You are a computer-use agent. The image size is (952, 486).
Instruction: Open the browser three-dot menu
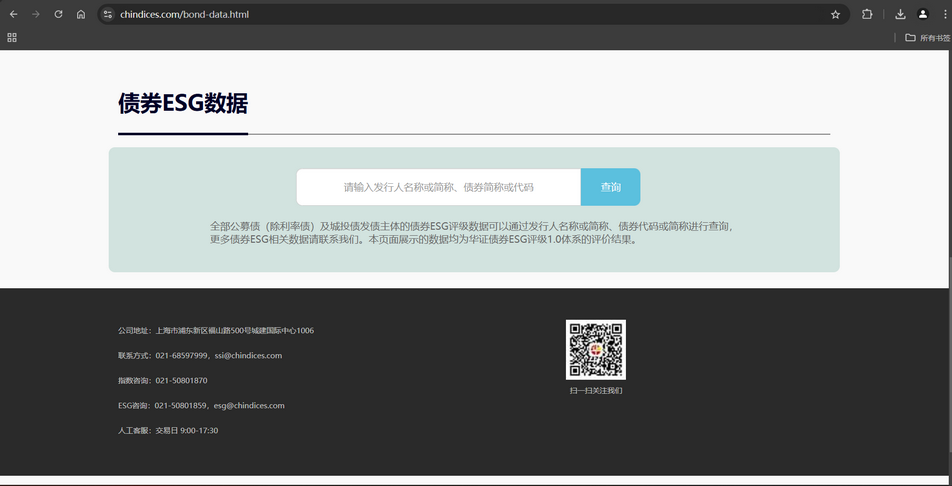[x=944, y=14]
